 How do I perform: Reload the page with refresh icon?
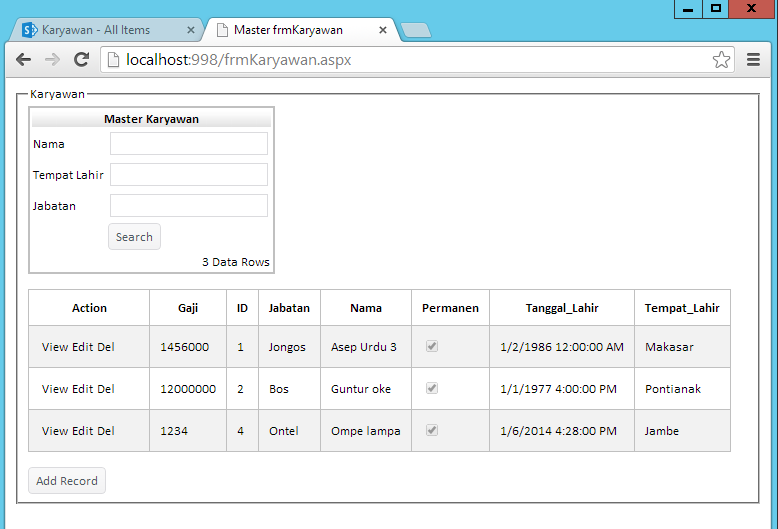(82, 60)
